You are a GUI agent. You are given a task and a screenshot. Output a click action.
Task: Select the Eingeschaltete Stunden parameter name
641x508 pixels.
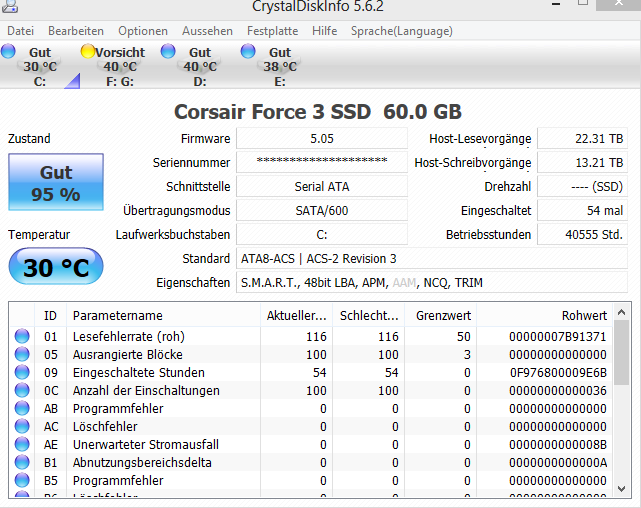139,372
